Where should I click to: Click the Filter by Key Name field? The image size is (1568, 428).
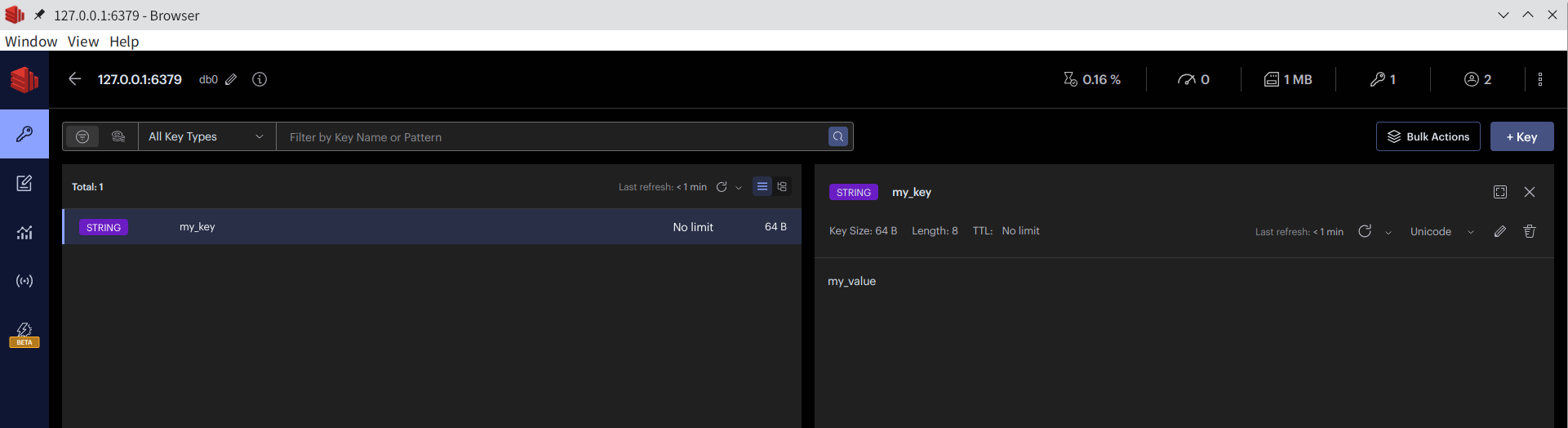(x=551, y=136)
